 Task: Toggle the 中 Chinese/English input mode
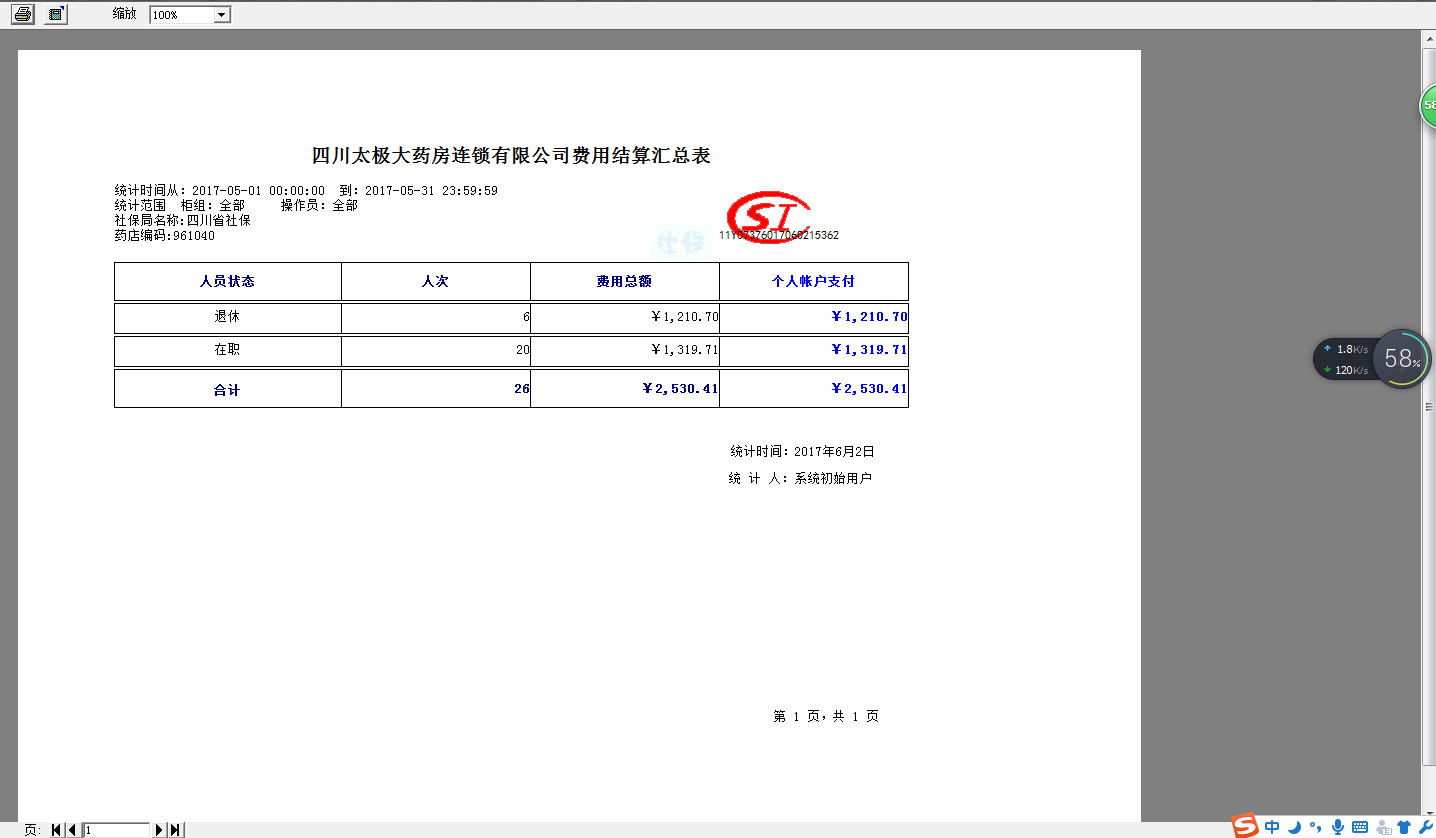point(1272,827)
